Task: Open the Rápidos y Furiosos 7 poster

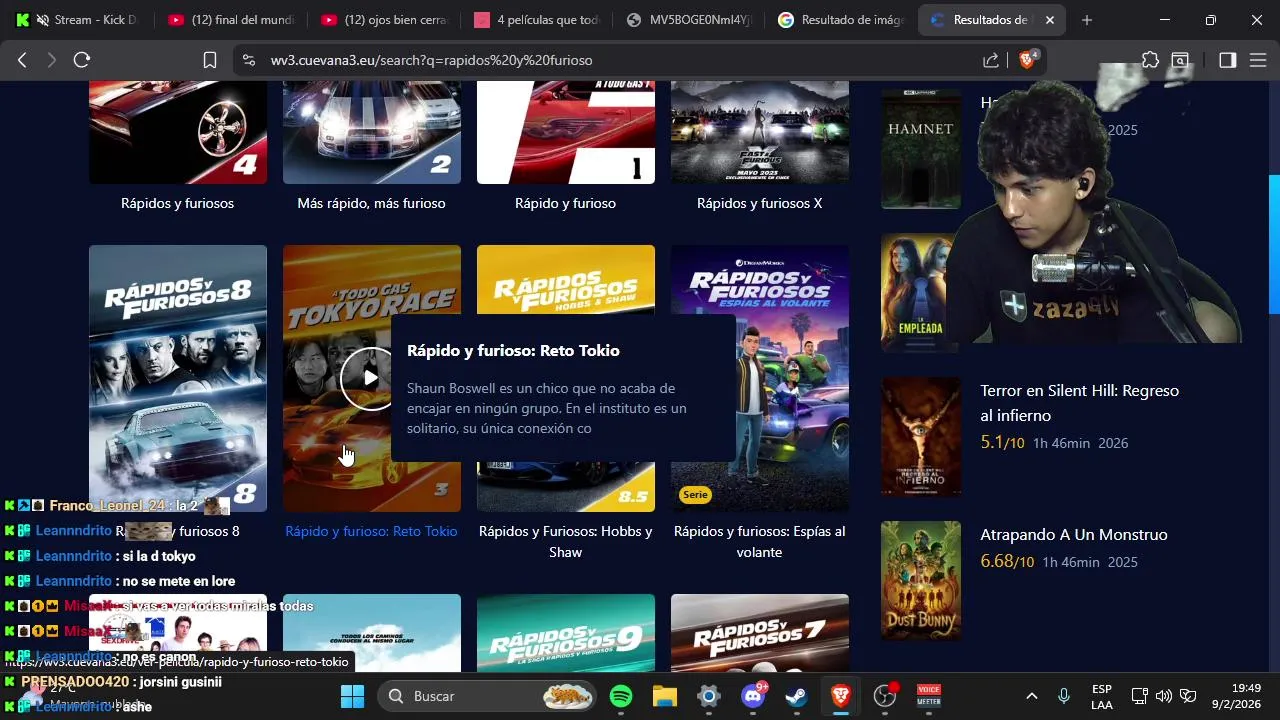Action: click(x=760, y=633)
